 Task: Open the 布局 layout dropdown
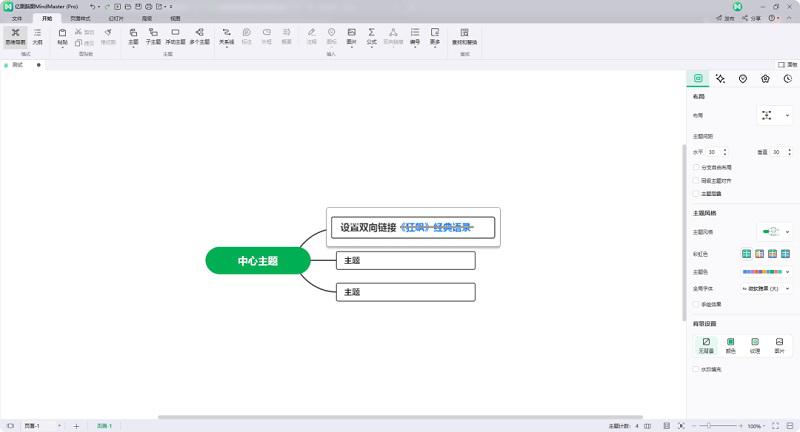(x=773, y=115)
